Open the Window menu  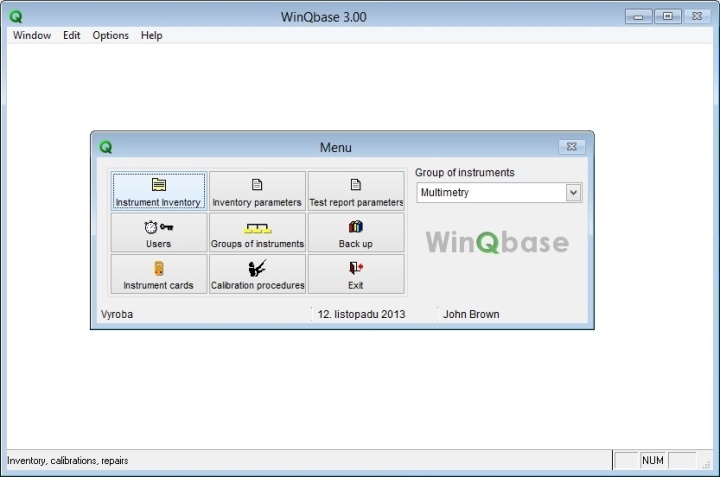32,35
